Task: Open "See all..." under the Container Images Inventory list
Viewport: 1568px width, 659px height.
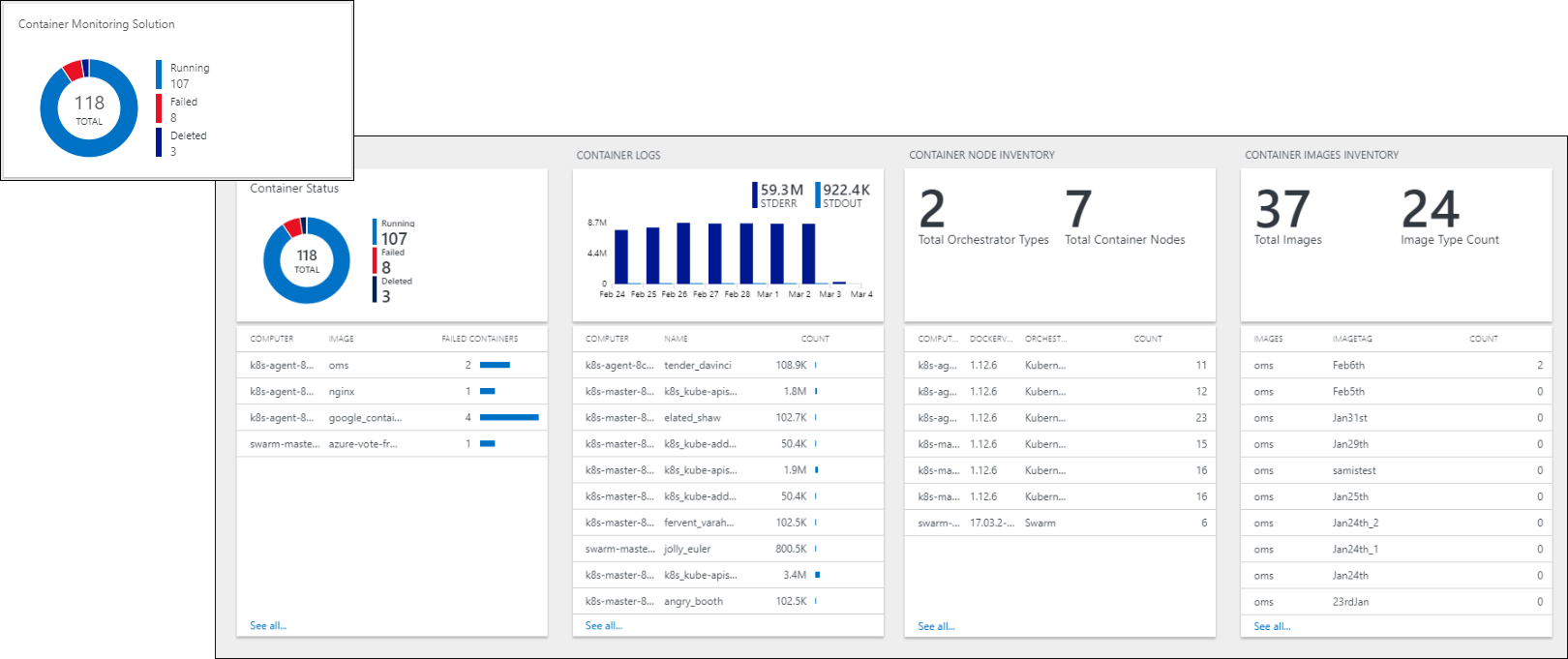Action: pyautogui.click(x=1272, y=626)
